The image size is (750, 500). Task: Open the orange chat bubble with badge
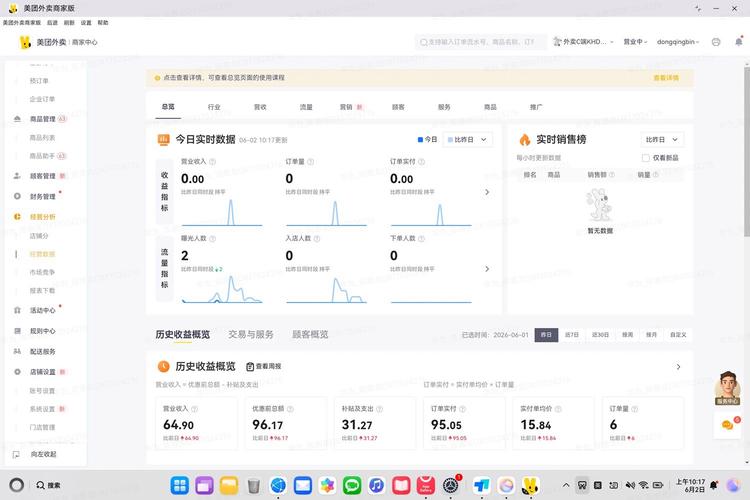(728, 424)
